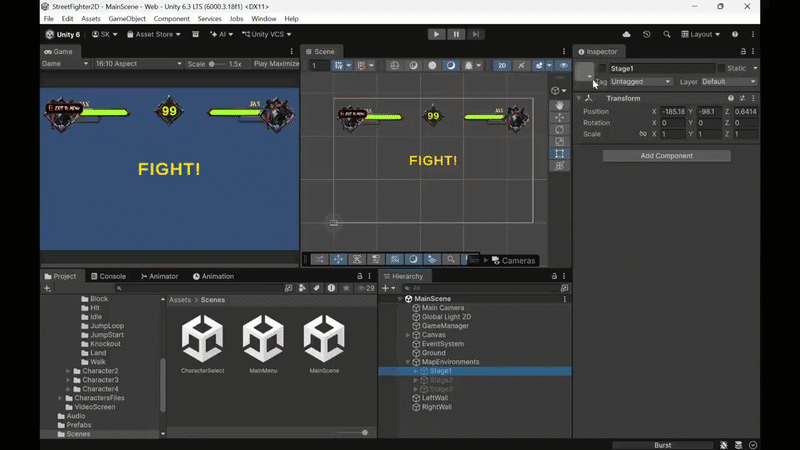Toggle the Stage1 active checkbox
Screen dimensions: 800x450
click(x=603, y=68)
